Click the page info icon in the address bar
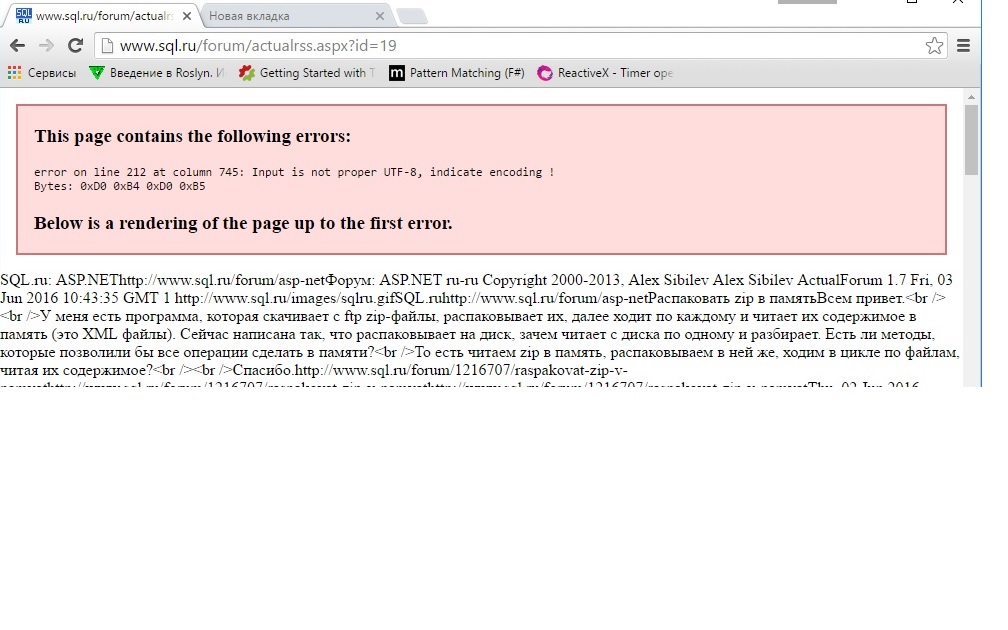 coord(106,45)
